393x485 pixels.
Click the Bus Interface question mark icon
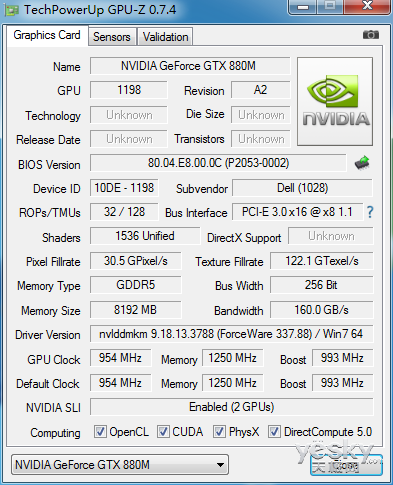tap(370, 212)
